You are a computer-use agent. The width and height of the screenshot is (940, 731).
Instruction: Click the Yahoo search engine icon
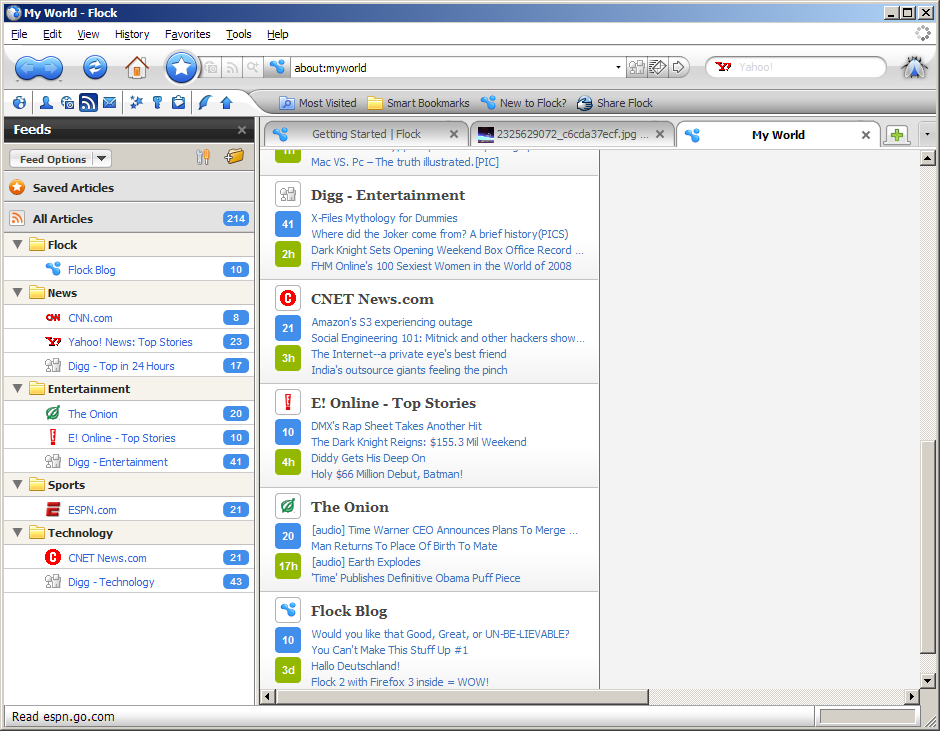click(724, 67)
